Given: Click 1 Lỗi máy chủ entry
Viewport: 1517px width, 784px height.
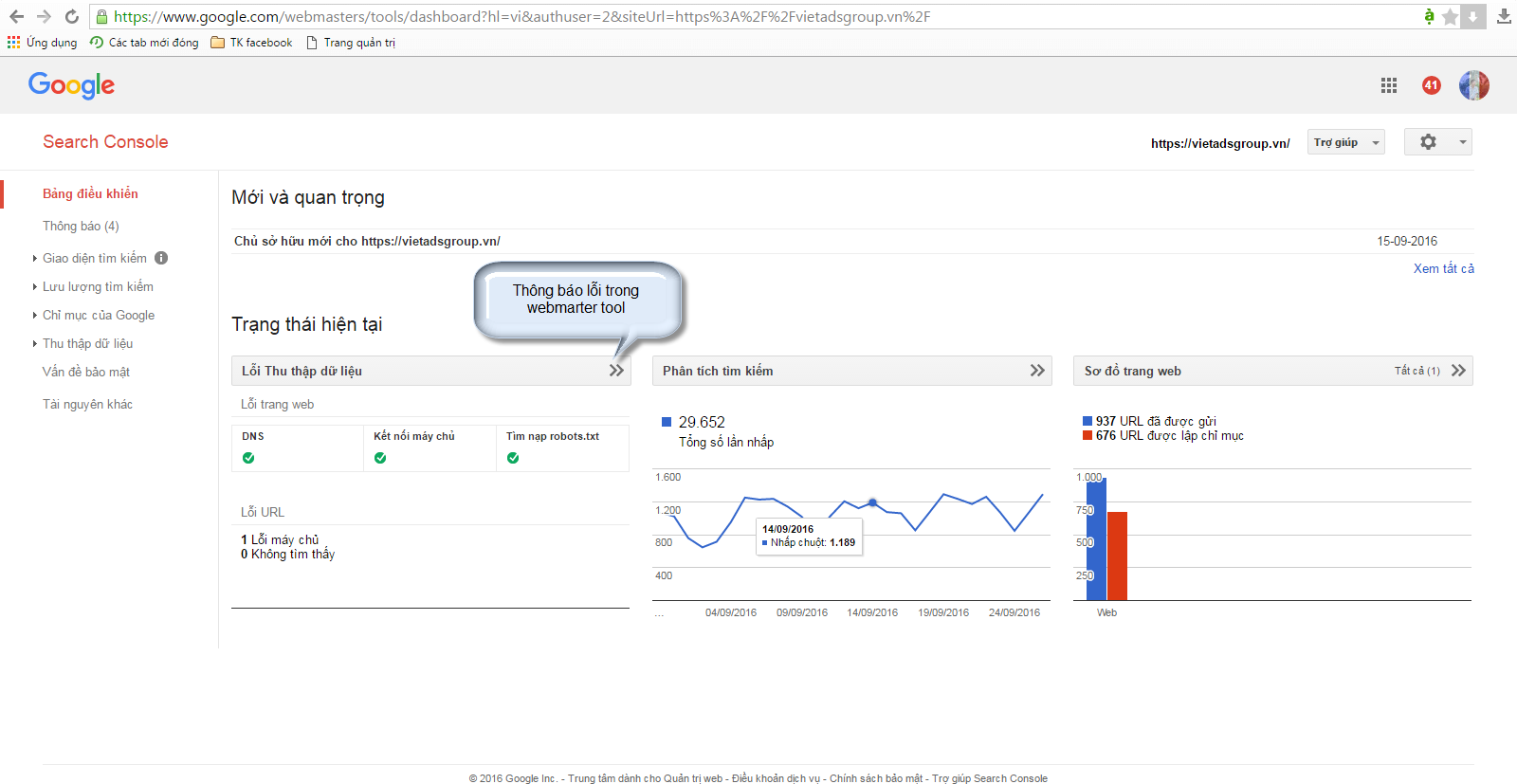Looking at the screenshot, I should click(280, 539).
